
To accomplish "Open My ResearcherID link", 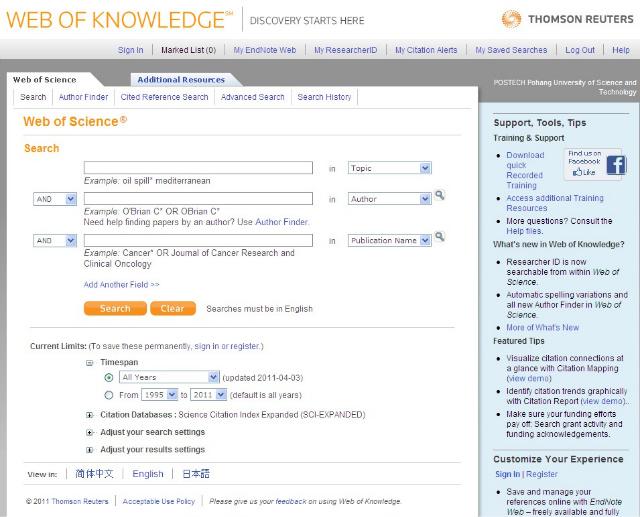I will (x=345, y=50).
